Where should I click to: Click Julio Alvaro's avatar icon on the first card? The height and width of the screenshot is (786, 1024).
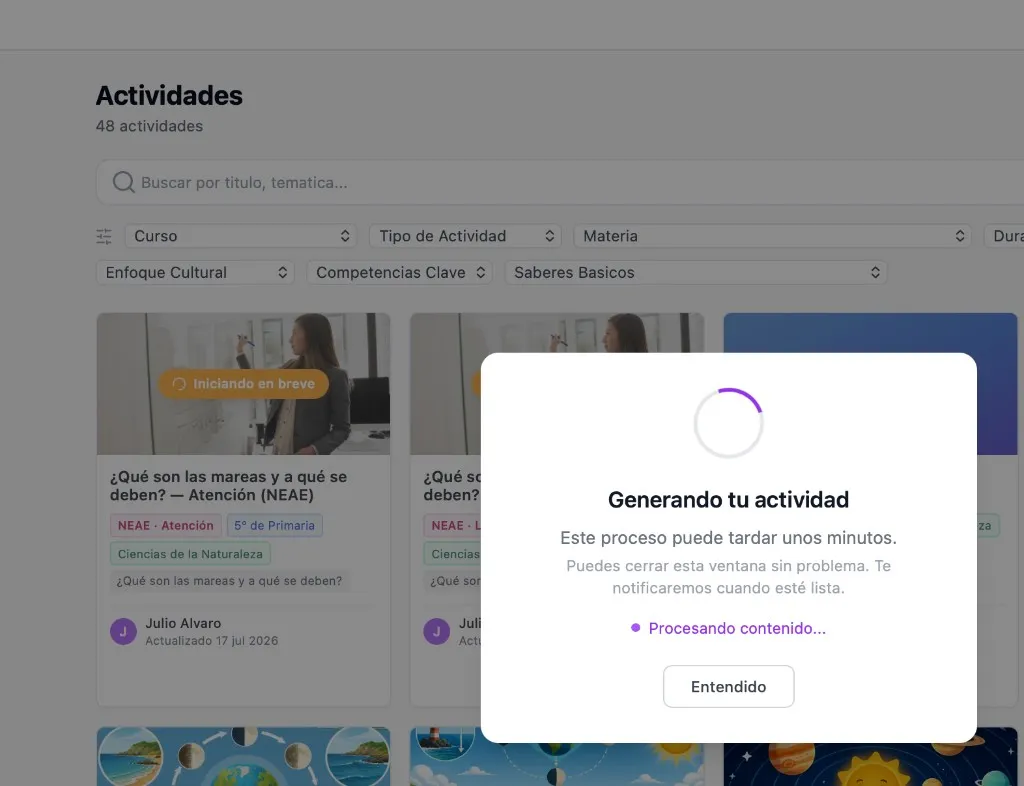coord(123,631)
